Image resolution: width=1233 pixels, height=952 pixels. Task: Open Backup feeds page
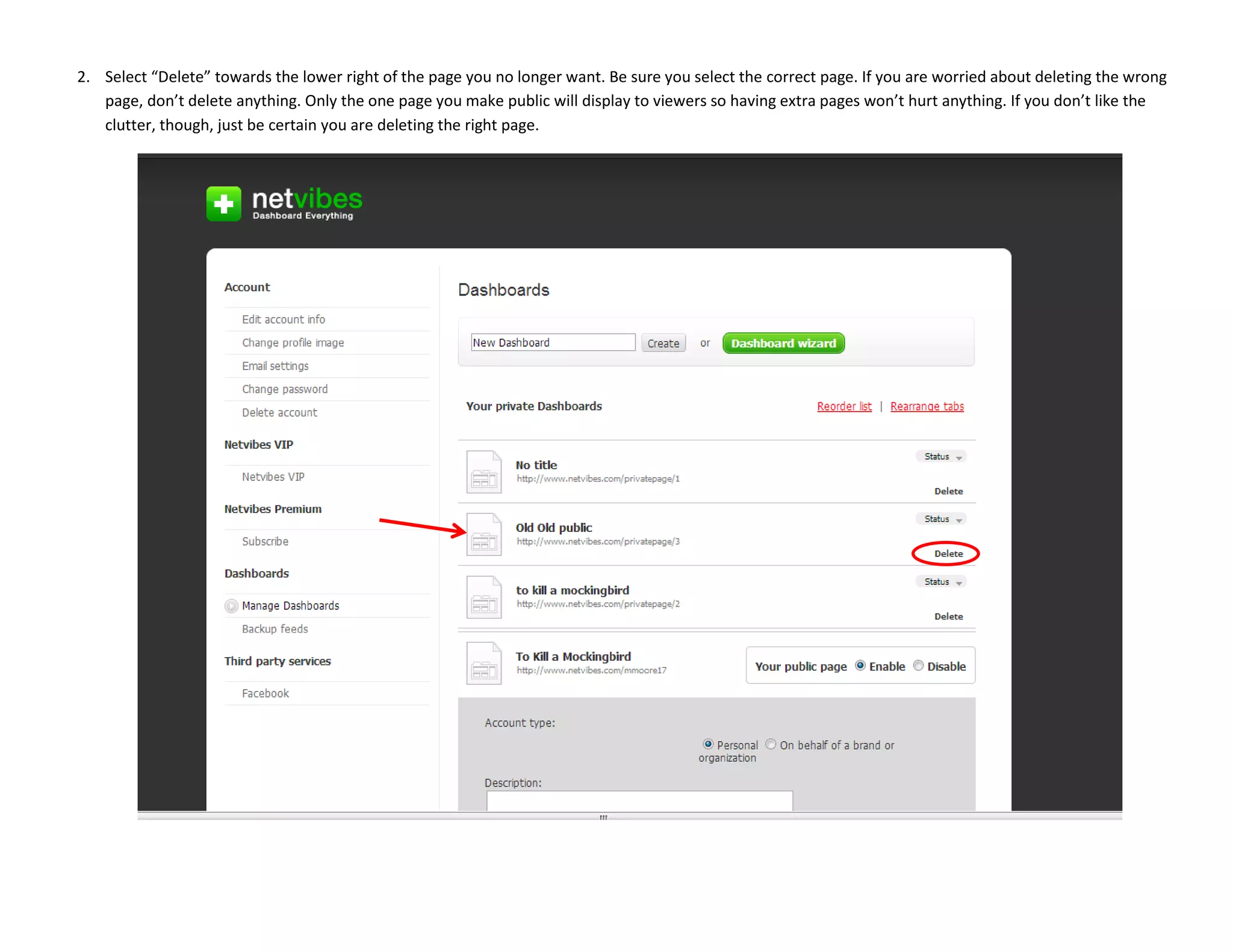pyautogui.click(x=275, y=629)
